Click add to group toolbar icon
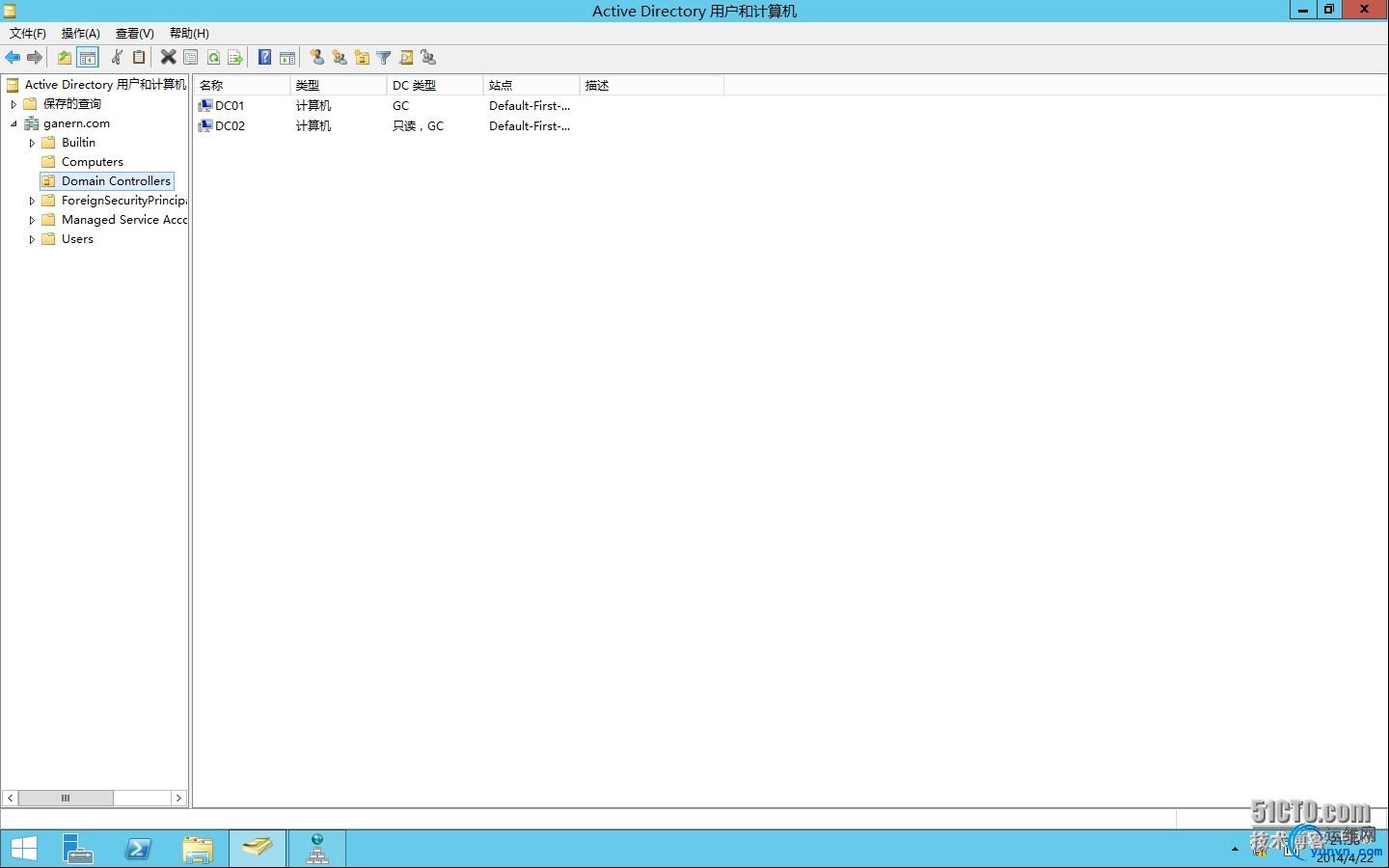 coord(428,58)
